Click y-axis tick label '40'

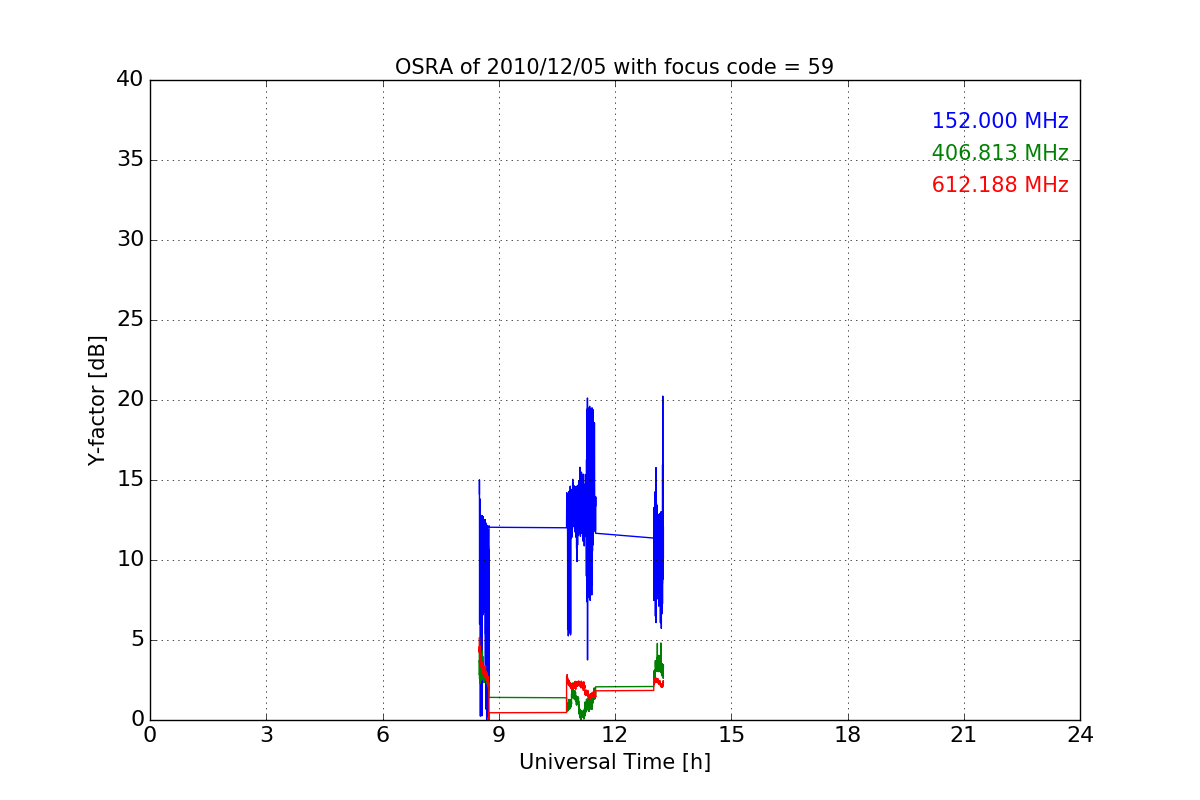pos(130,80)
